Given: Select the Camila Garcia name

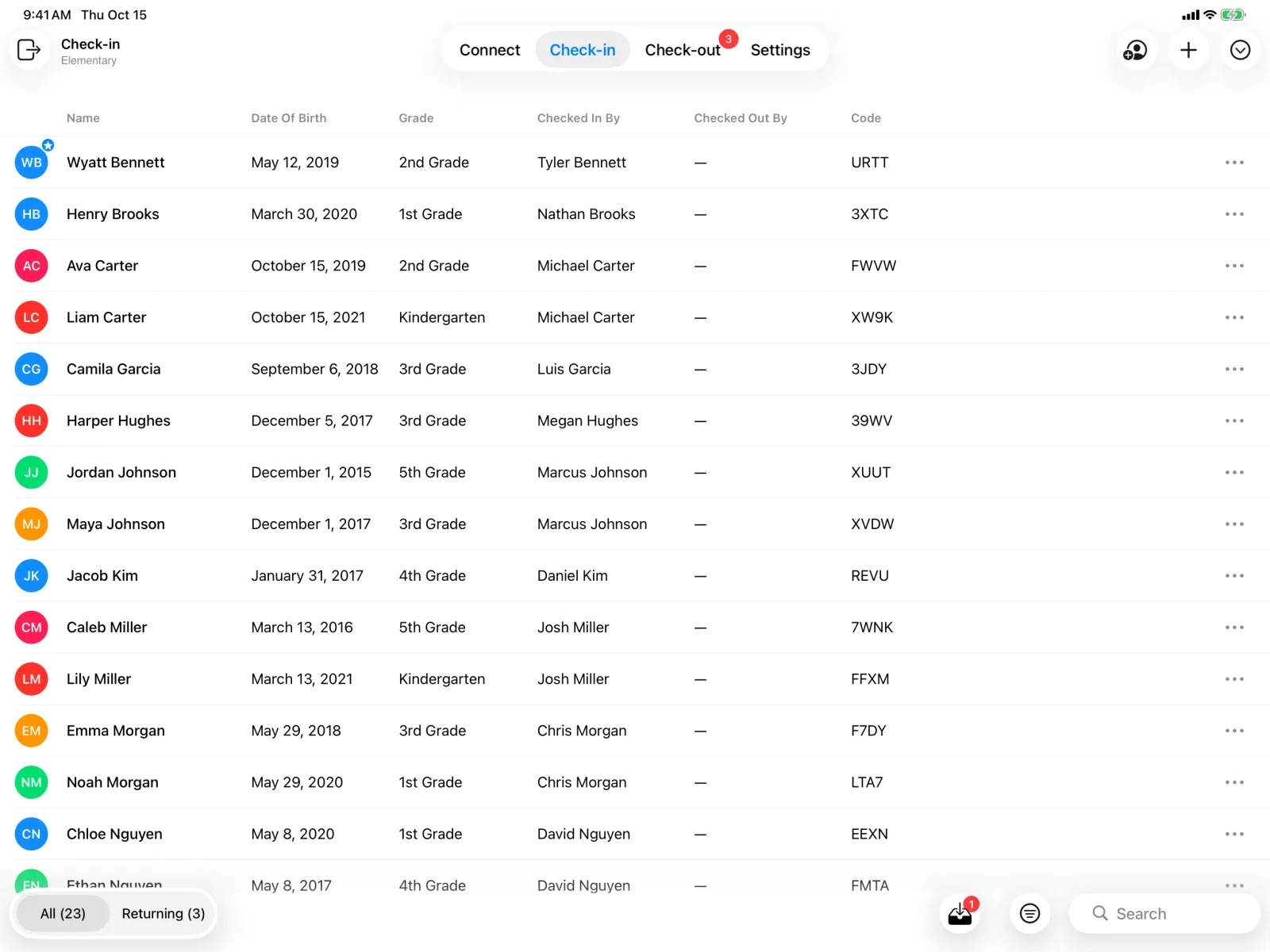Looking at the screenshot, I should point(114,369).
